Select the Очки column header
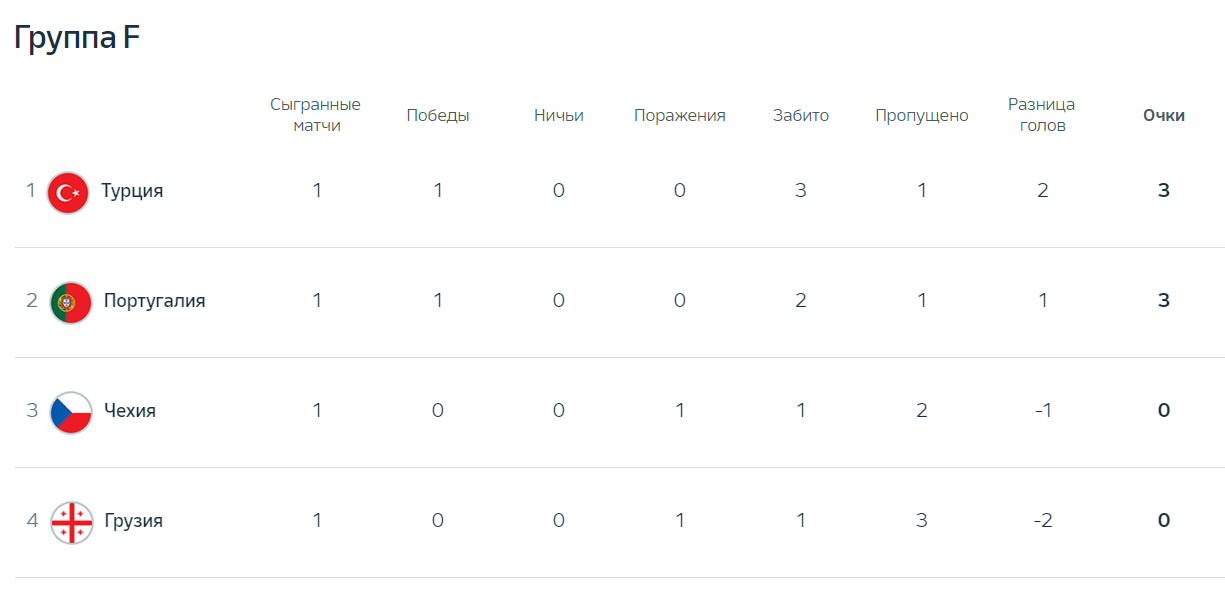 [1164, 115]
